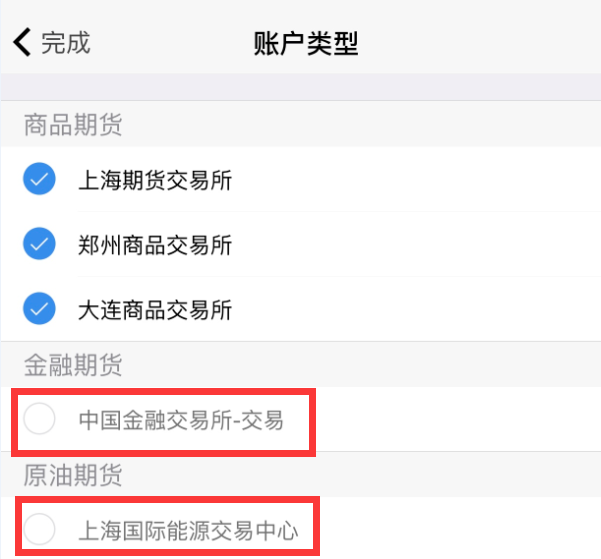Screen dimensions: 601x559
Task: Toggle the 郑州商品交易所 checkmark circle
Action: (39, 243)
